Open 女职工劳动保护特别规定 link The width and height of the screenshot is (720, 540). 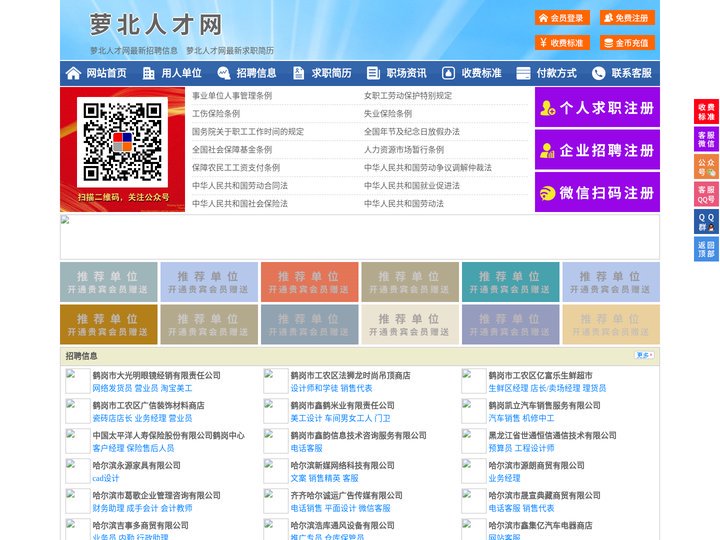click(x=408, y=96)
